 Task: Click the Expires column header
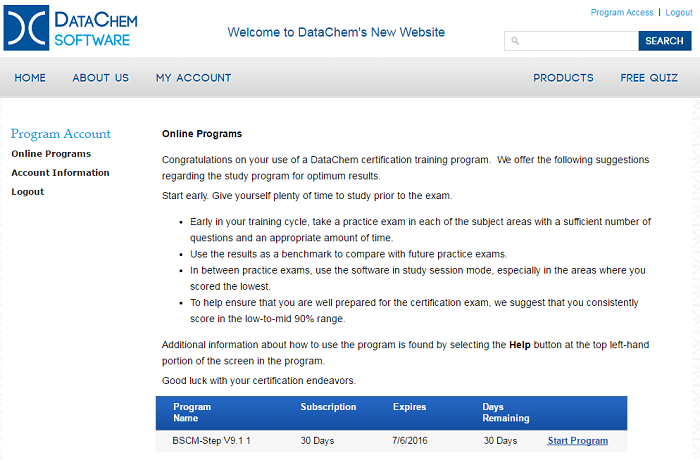(409, 407)
